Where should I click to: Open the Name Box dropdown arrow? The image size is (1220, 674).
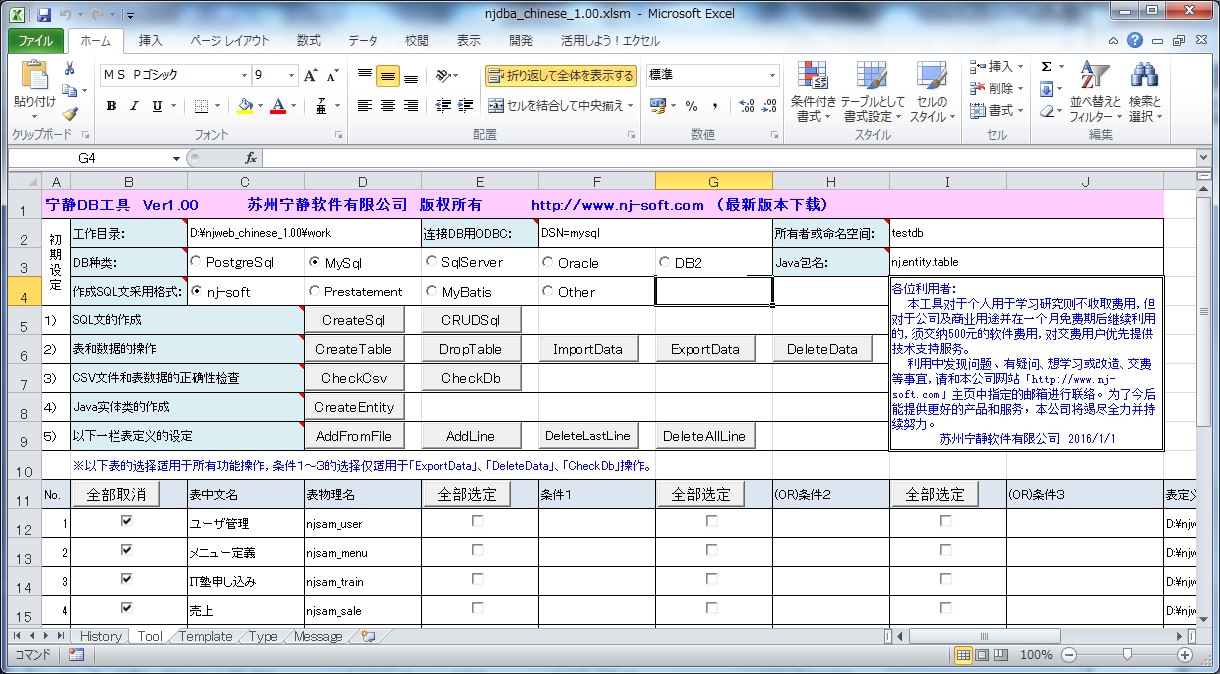click(176, 158)
